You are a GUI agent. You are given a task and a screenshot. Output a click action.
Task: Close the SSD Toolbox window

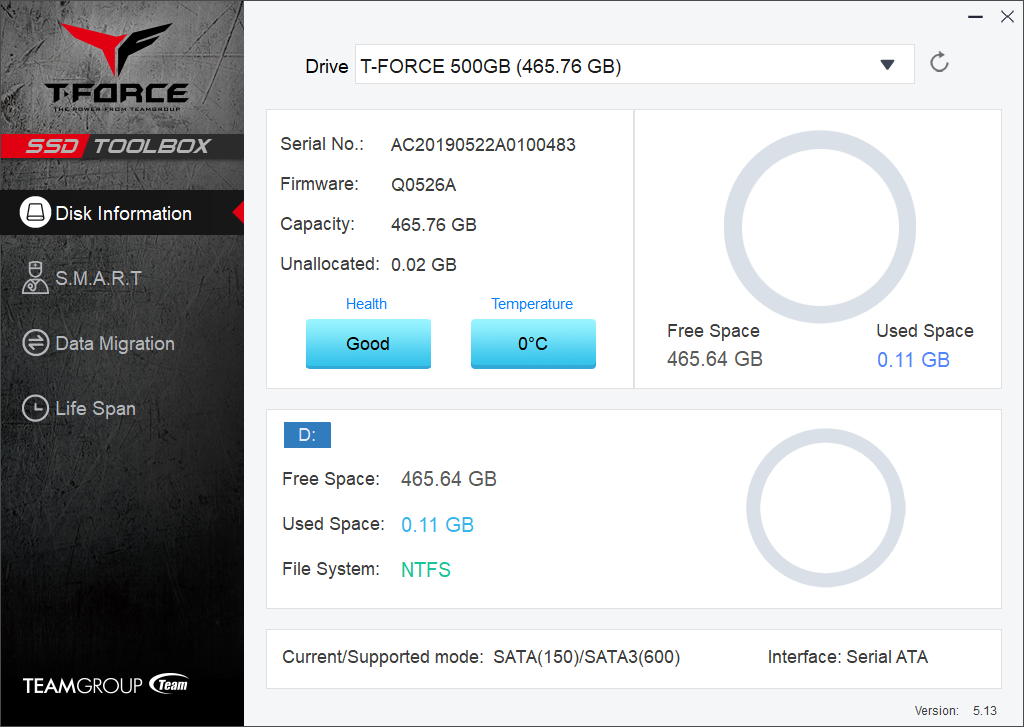[1007, 17]
